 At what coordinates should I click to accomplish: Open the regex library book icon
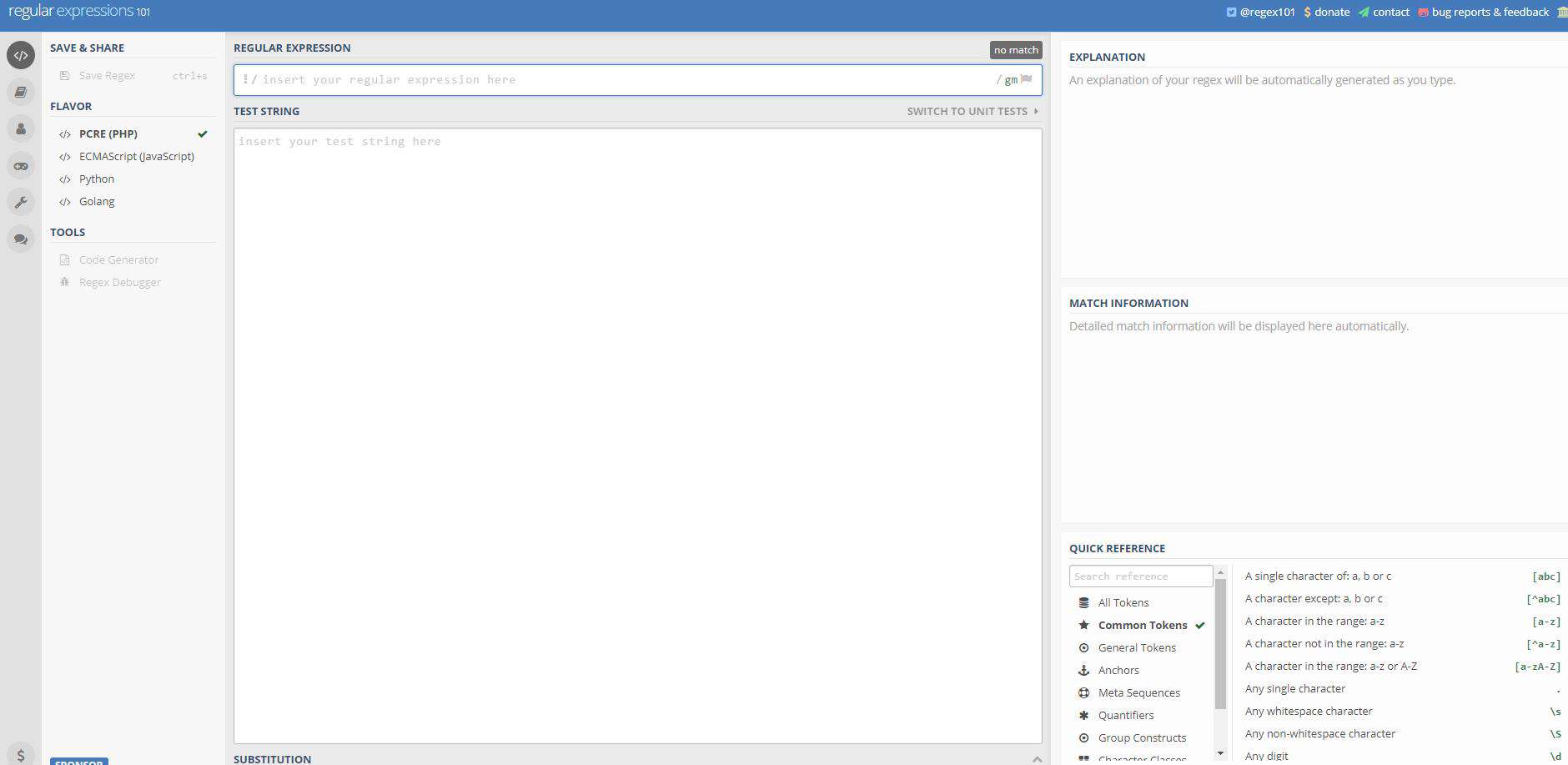(21, 92)
